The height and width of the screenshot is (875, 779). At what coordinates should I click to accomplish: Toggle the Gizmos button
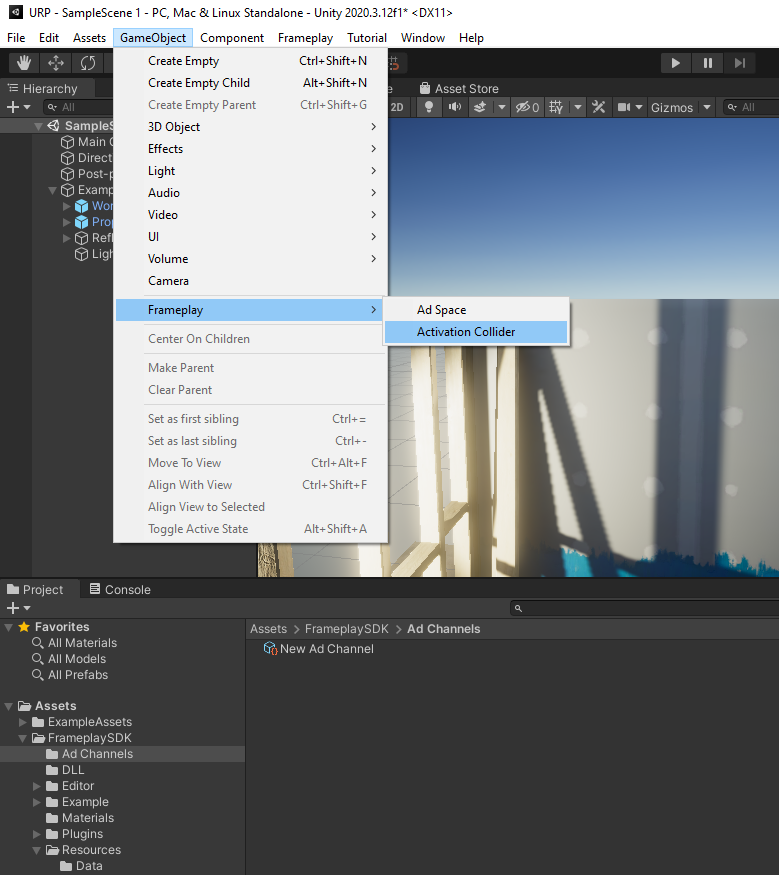[672, 107]
